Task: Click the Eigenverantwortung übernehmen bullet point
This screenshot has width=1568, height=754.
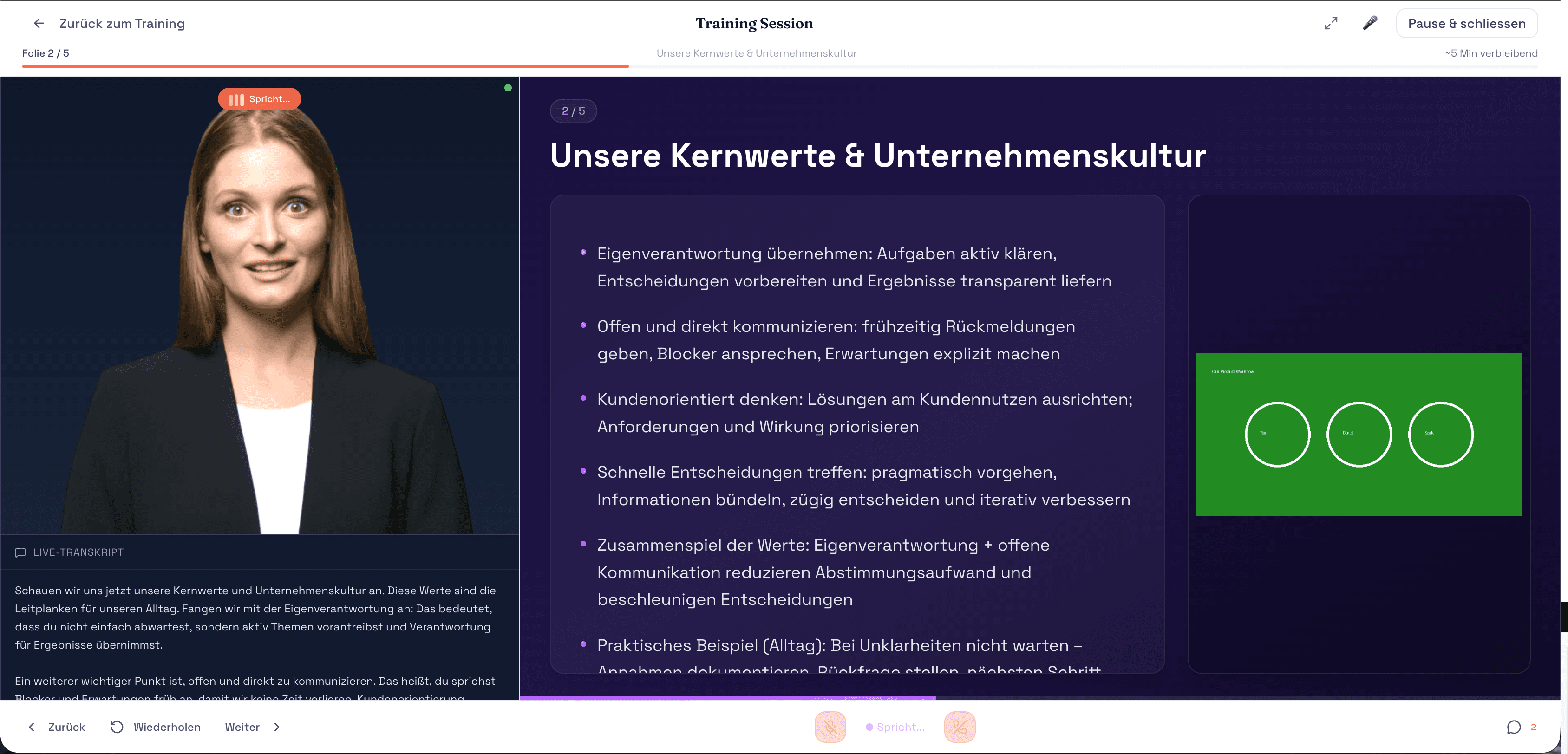Action: [854, 267]
